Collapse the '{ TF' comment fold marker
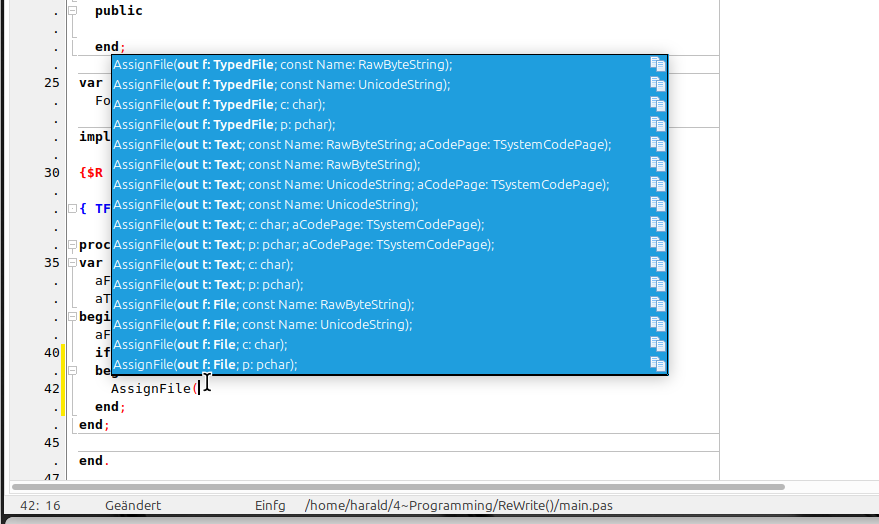The width and height of the screenshot is (879, 524). point(72,208)
